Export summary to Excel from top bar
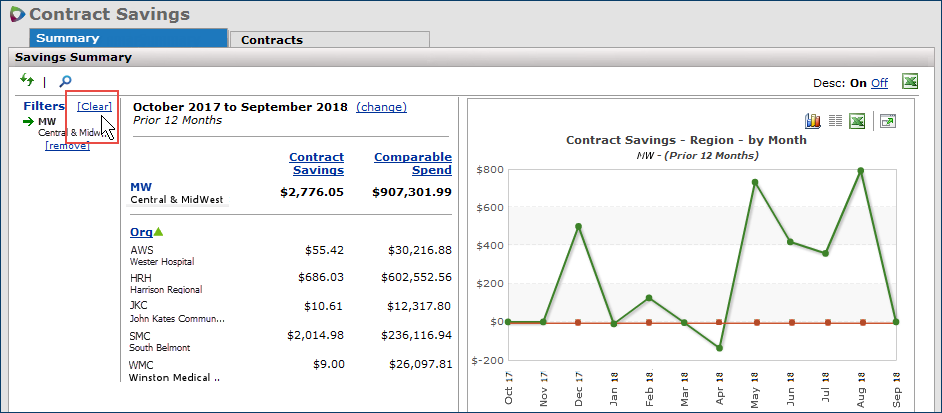Screen dimensions: 942x413 pos(910,82)
